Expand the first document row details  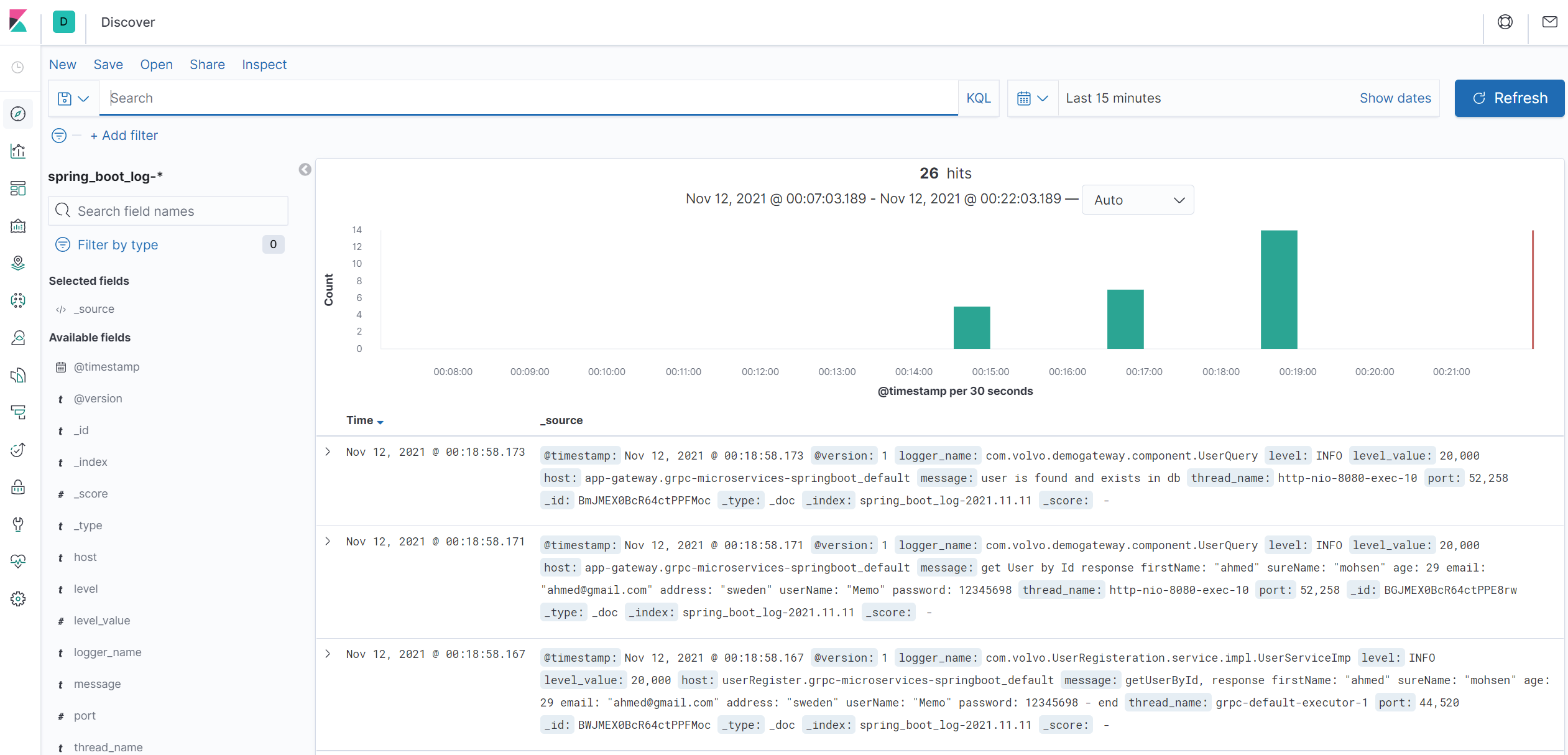[328, 452]
